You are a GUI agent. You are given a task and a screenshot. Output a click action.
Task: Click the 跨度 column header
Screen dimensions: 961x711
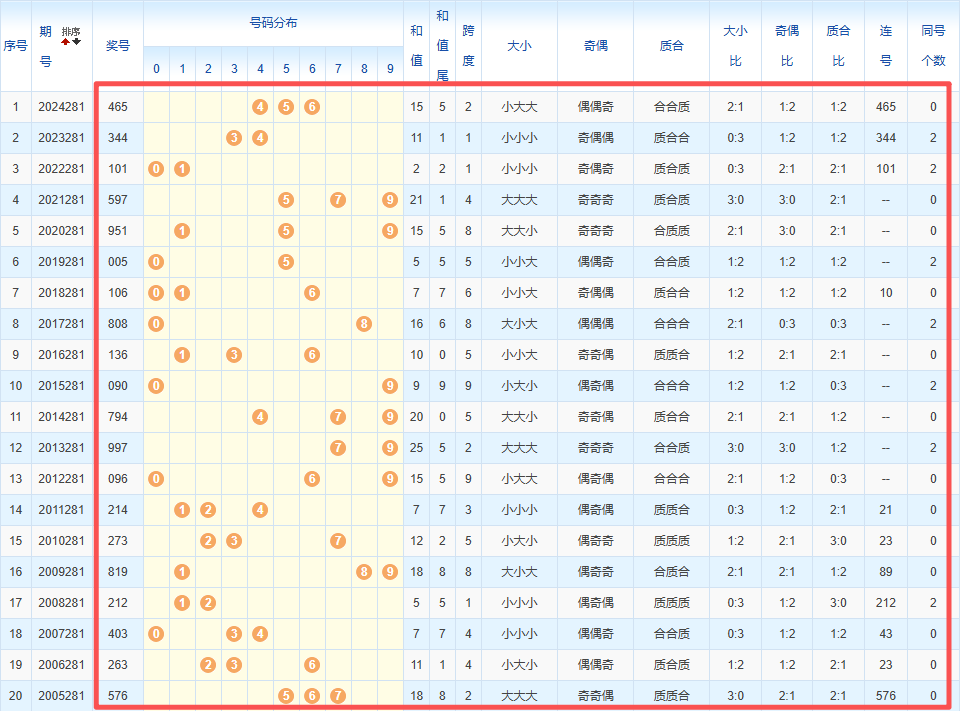pos(468,46)
